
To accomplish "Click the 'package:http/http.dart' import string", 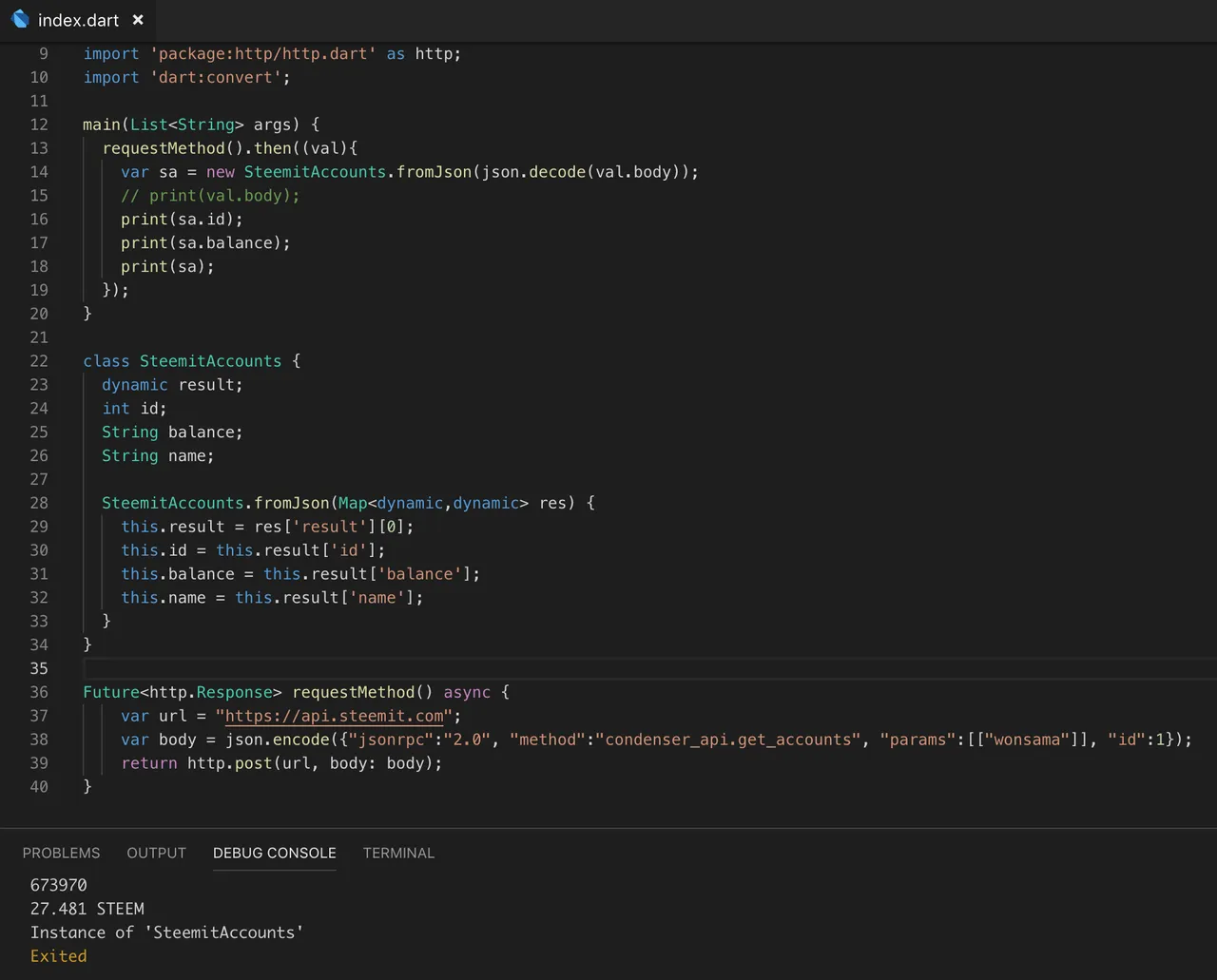I will [262, 54].
